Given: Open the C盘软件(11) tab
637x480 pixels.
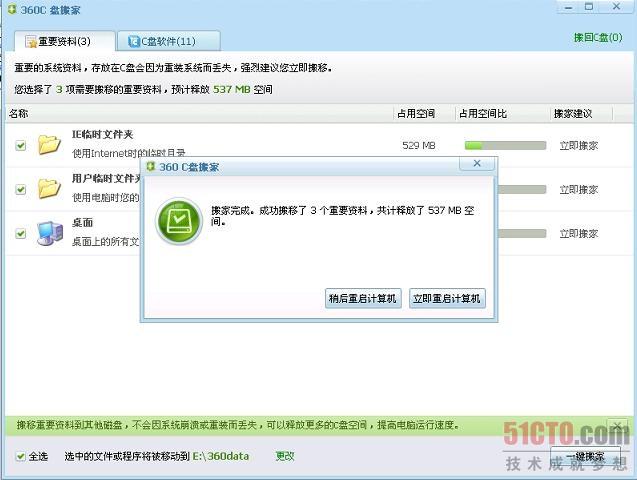Looking at the screenshot, I should 169,41.
